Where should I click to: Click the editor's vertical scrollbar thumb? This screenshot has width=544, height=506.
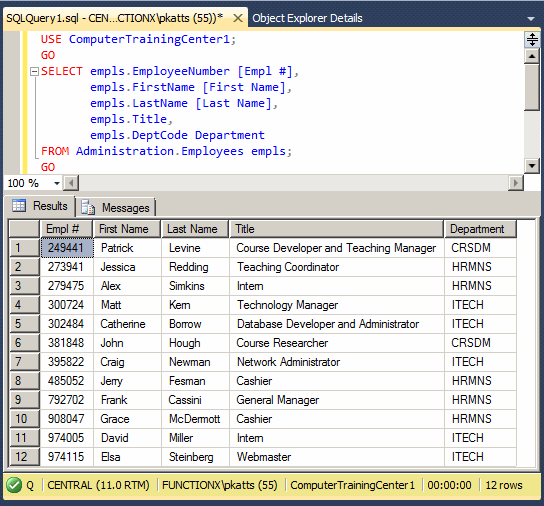(x=532, y=87)
